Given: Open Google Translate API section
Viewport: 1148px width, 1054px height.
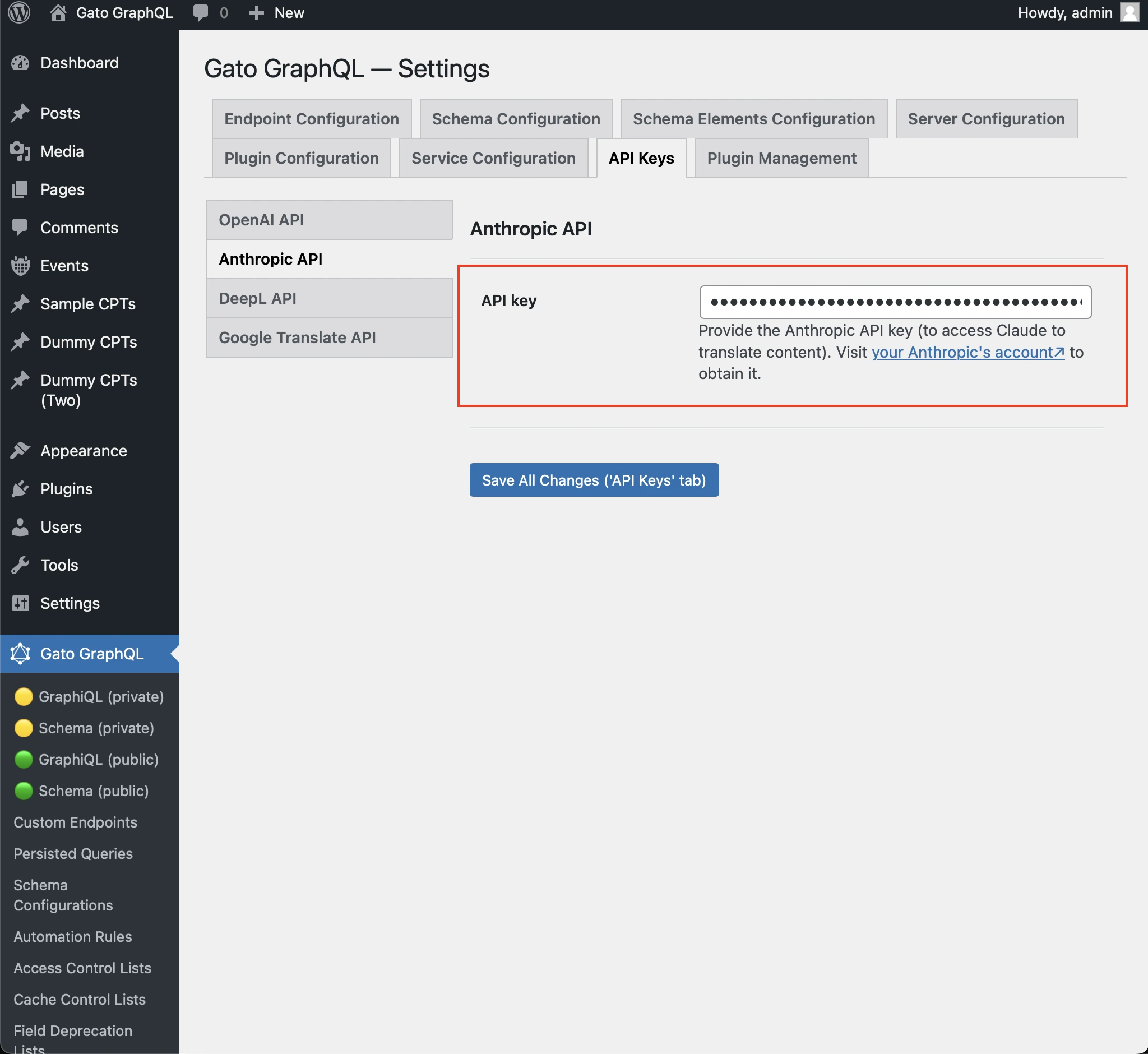Looking at the screenshot, I should pyautogui.click(x=329, y=338).
